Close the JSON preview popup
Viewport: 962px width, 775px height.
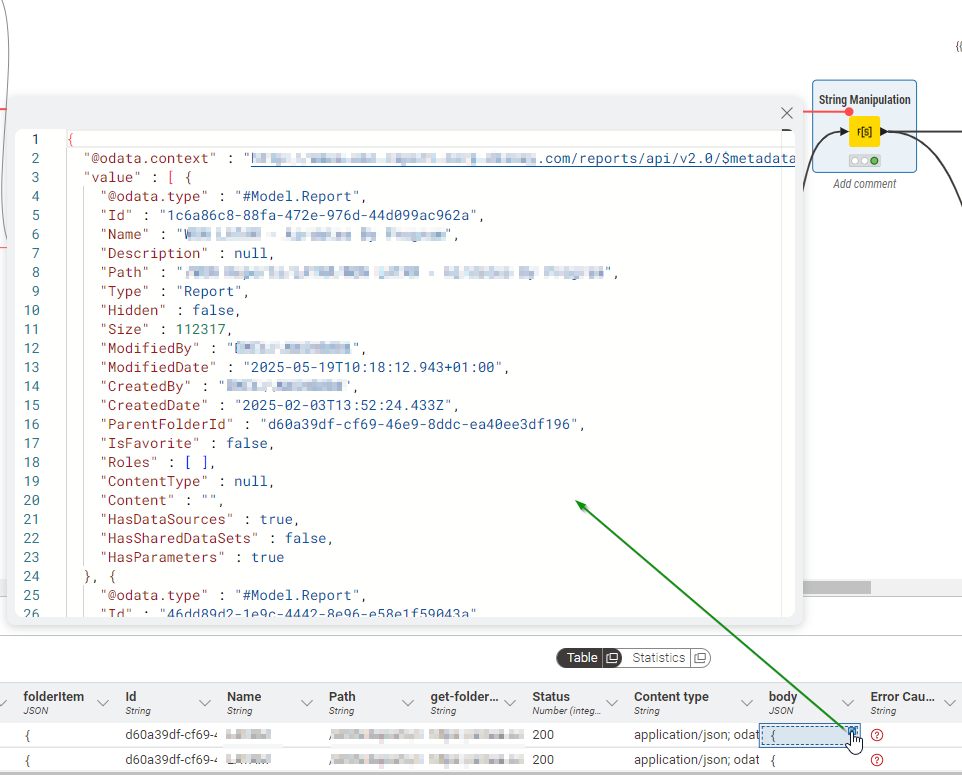tap(787, 114)
